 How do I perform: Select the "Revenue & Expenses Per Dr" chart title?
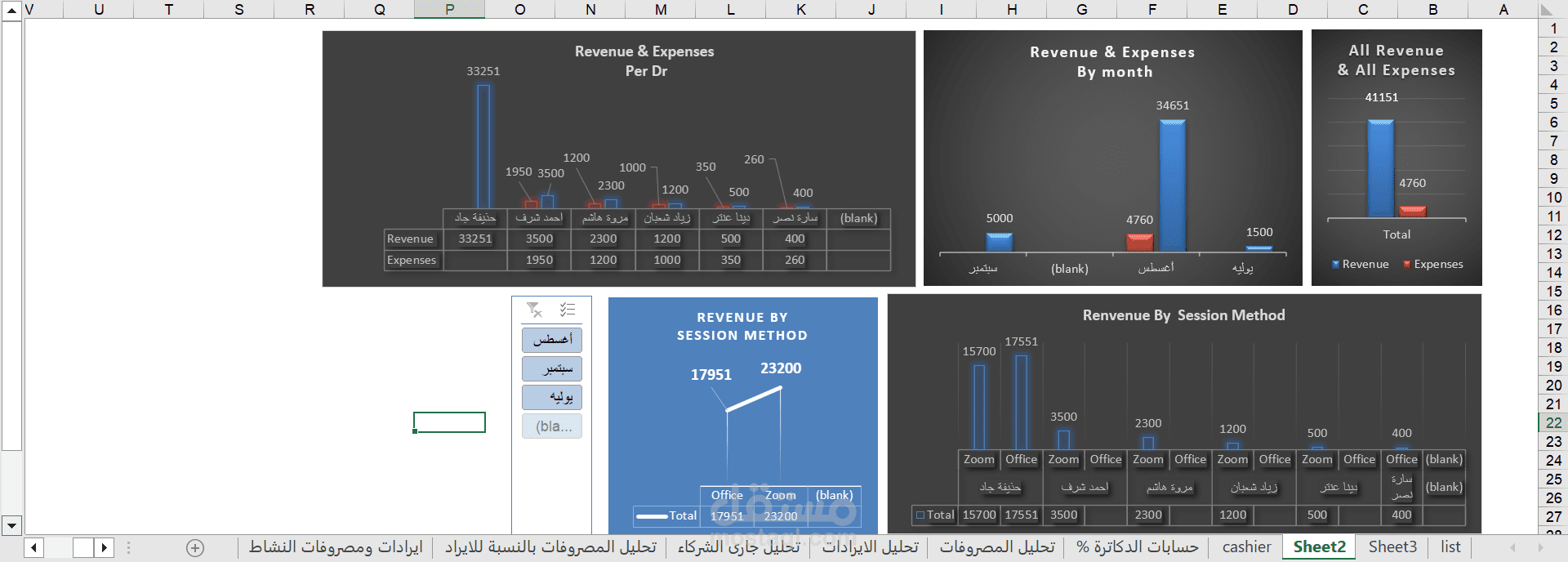point(644,61)
